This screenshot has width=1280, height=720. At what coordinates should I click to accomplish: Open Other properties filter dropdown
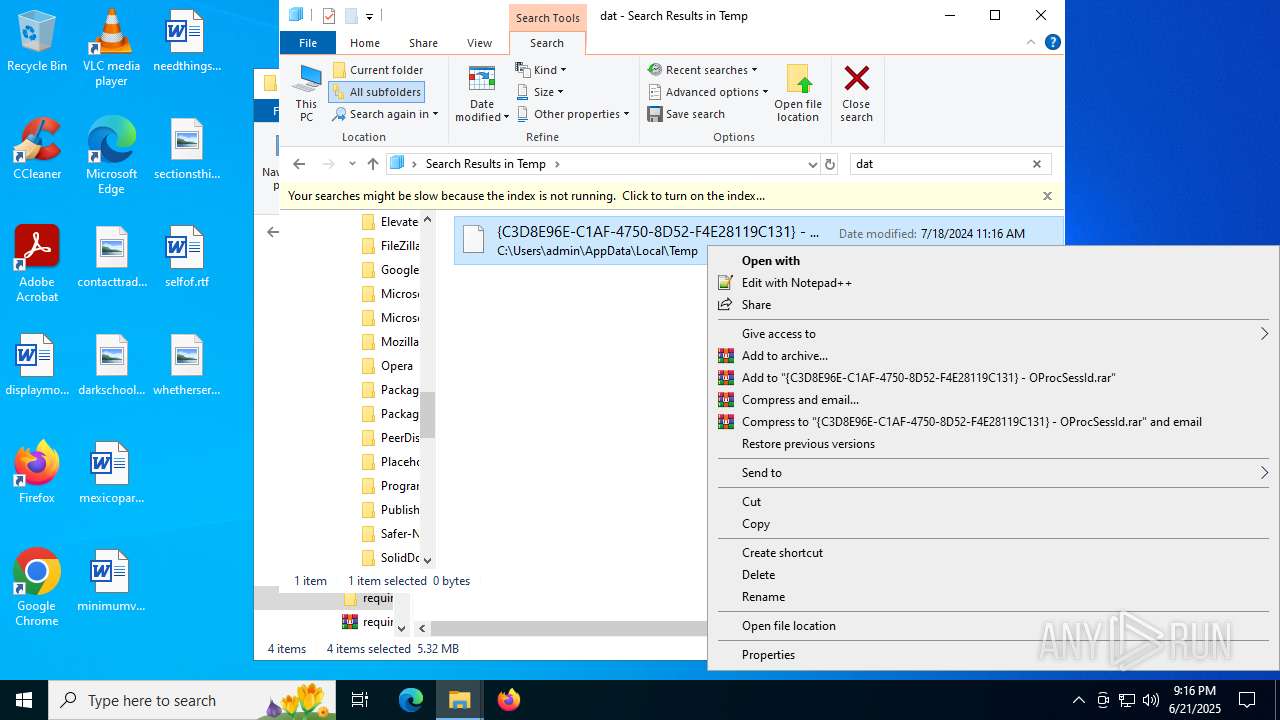pyautogui.click(x=573, y=114)
